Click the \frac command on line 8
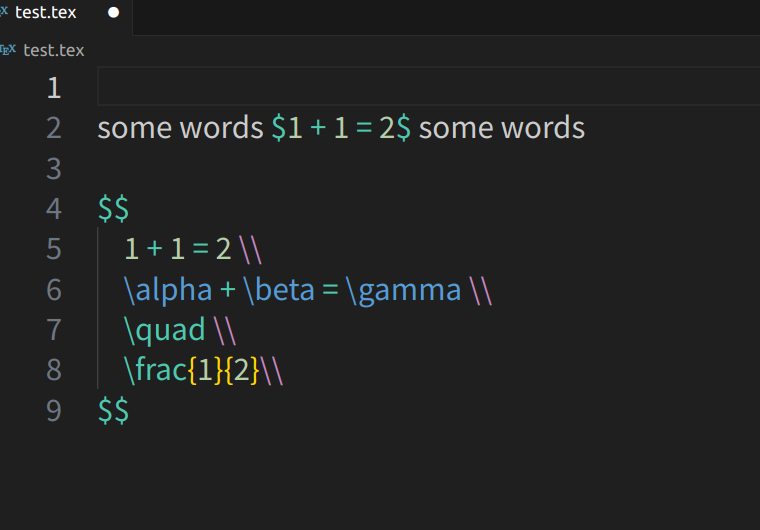This screenshot has height=530, width=760. tap(156, 370)
